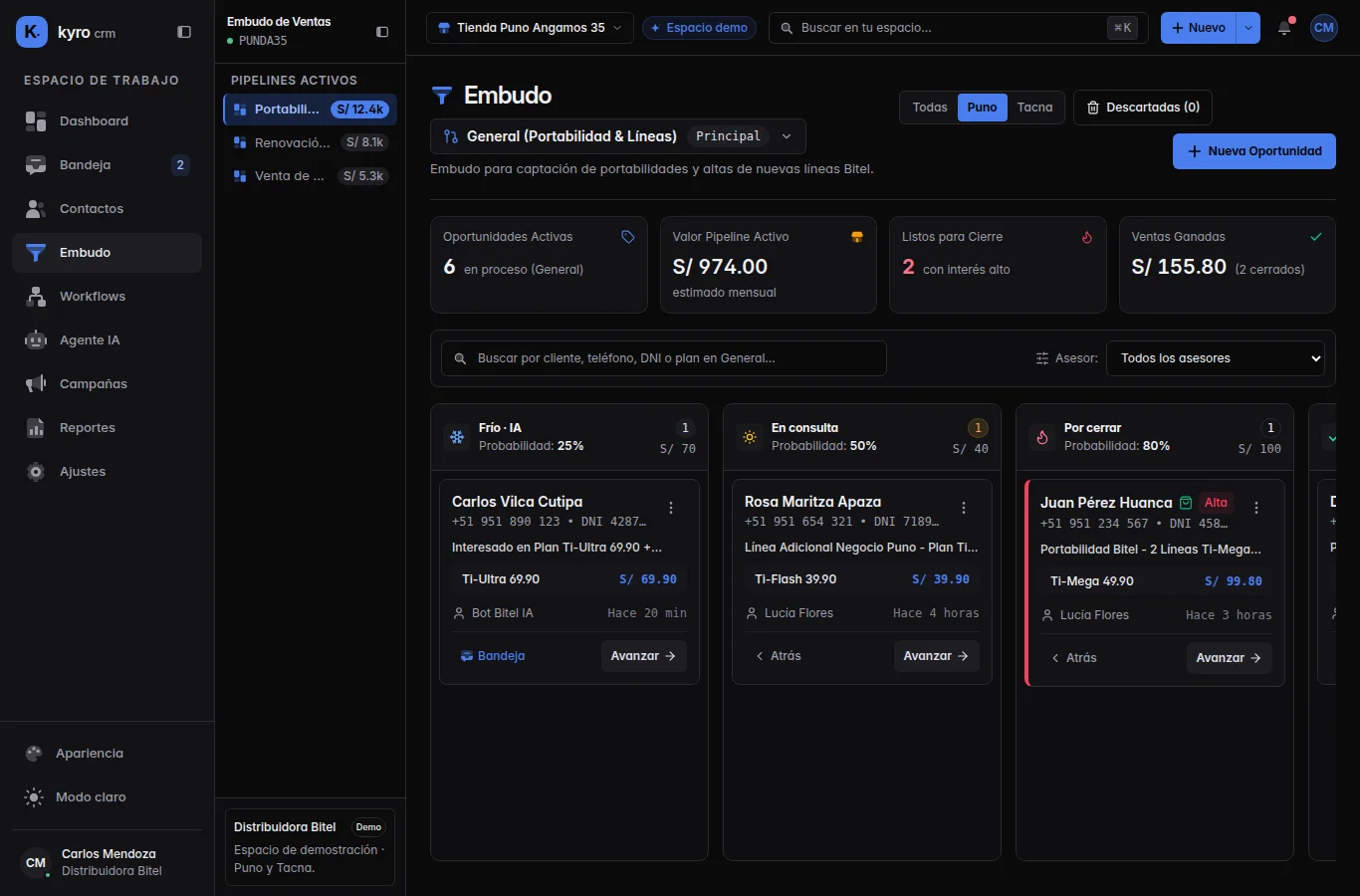Select Todas store filter
The height and width of the screenshot is (896, 1360).
930,108
